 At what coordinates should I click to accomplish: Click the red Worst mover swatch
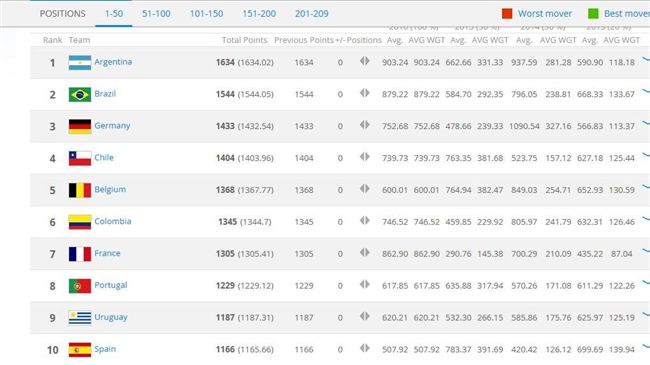point(507,14)
